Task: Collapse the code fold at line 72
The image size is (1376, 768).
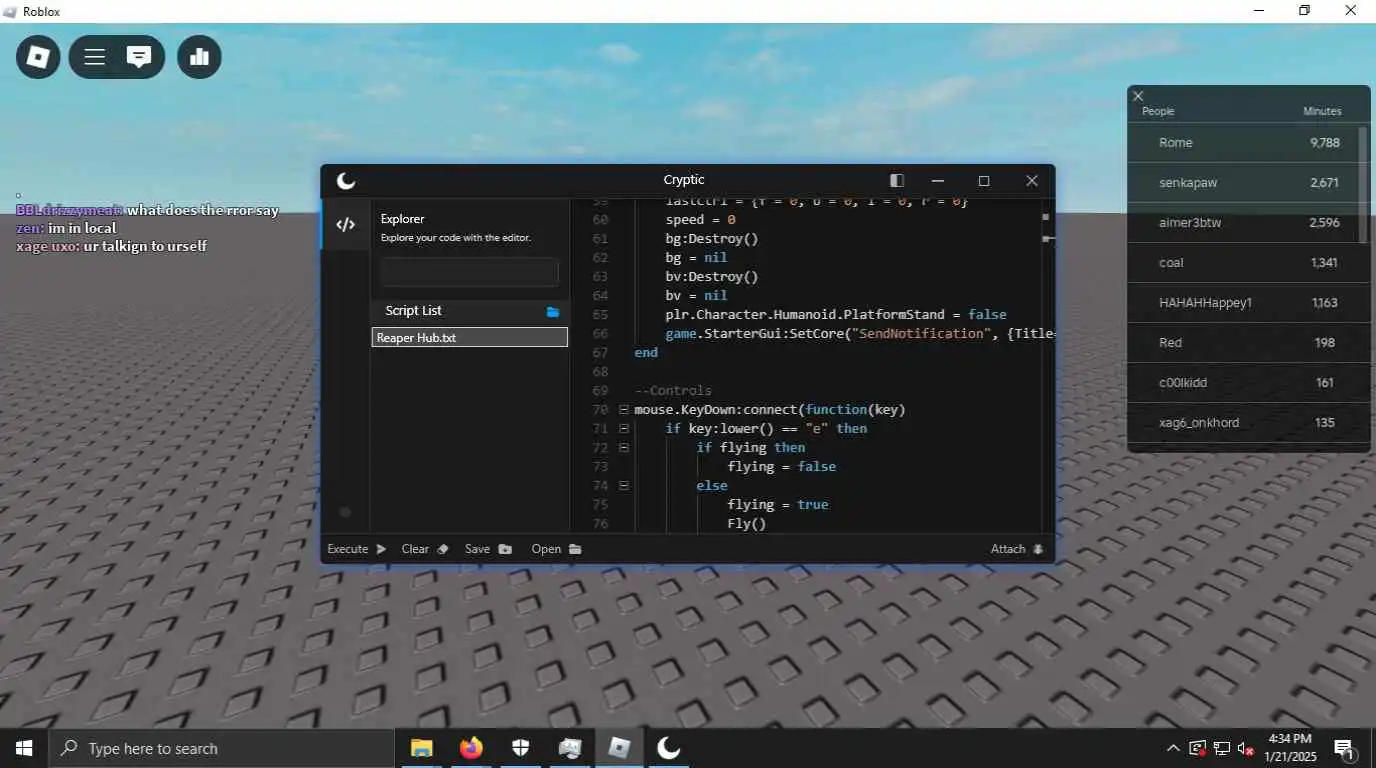Action: coord(623,448)
